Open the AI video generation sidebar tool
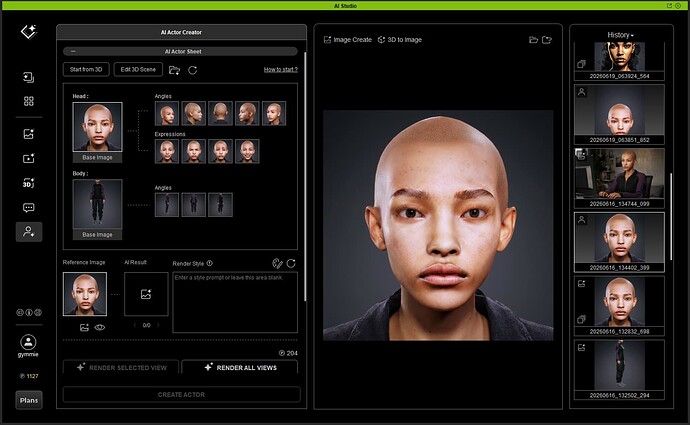This screenshot has width=690, height=425. [29, 158]
